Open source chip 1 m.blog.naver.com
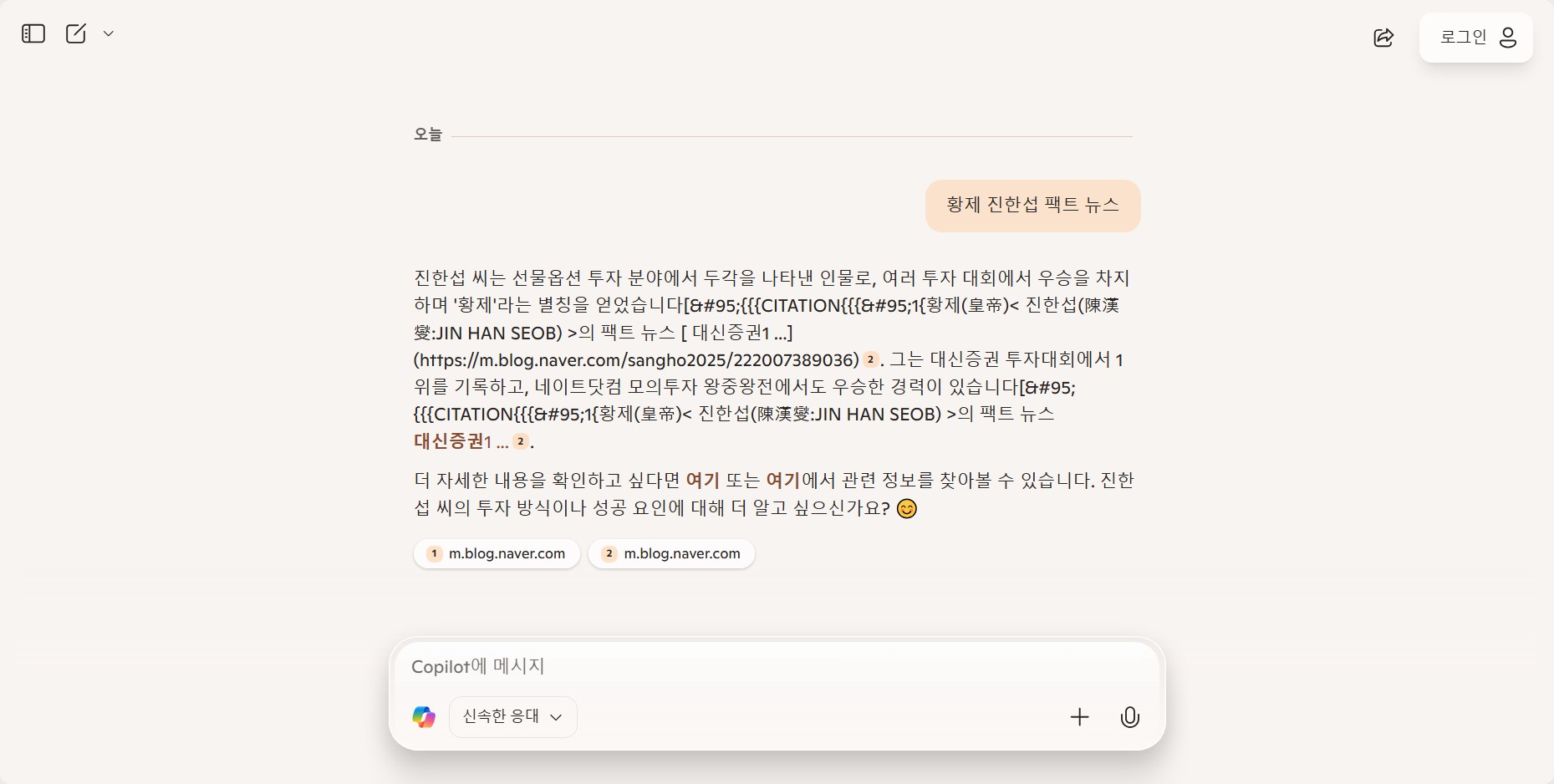 click(497, 553)
